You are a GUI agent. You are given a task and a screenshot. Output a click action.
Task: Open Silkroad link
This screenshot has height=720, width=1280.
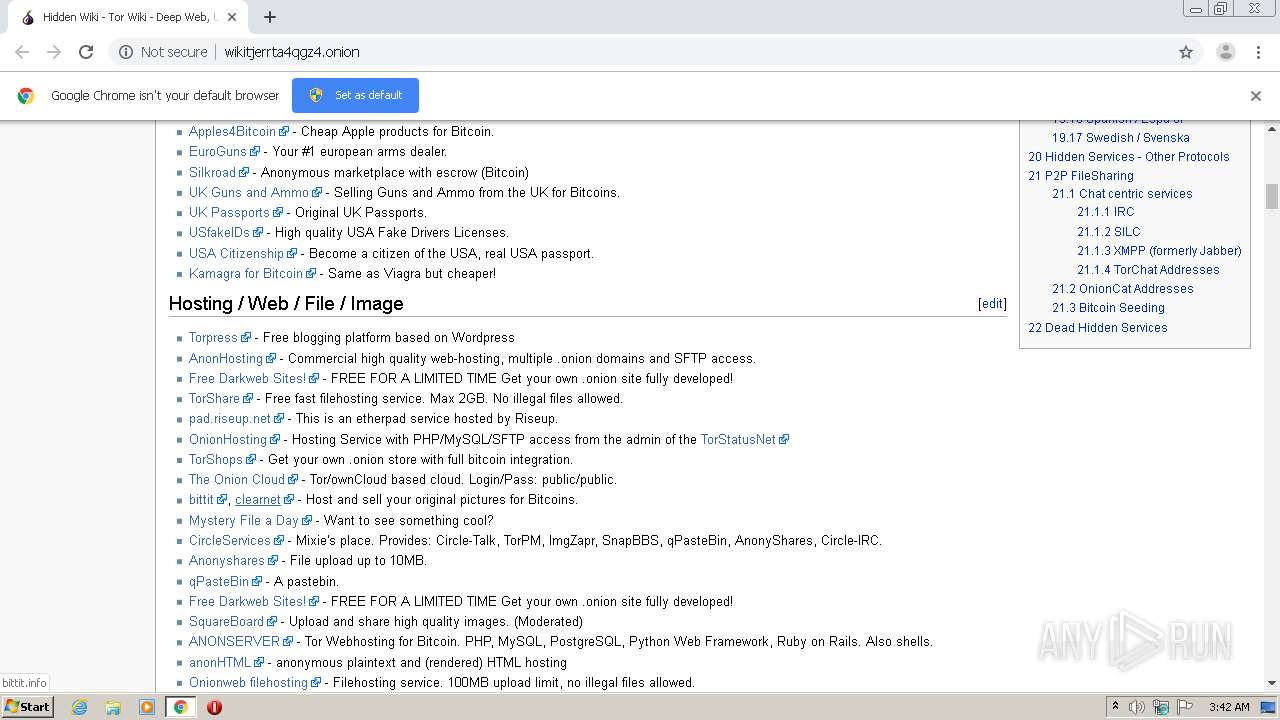click(212, 172)
